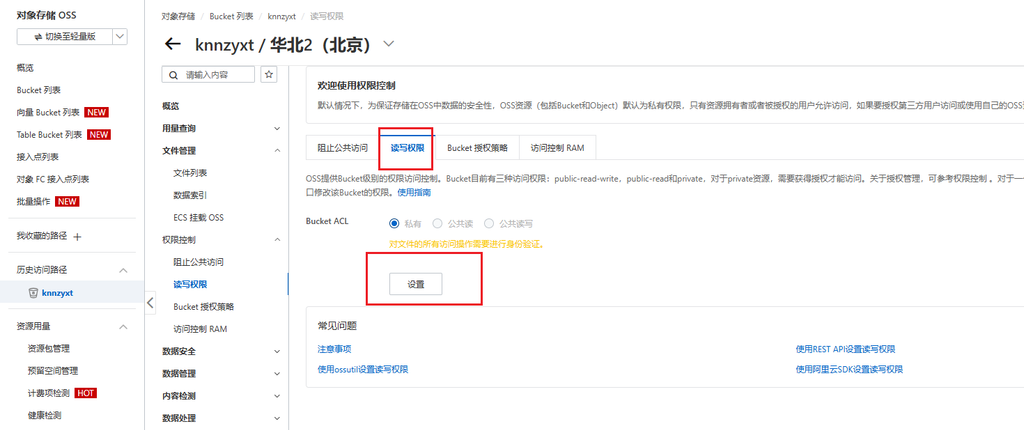Open 读写权限 in bucket sidebar

pyautogui.click(x=190, y=284)
